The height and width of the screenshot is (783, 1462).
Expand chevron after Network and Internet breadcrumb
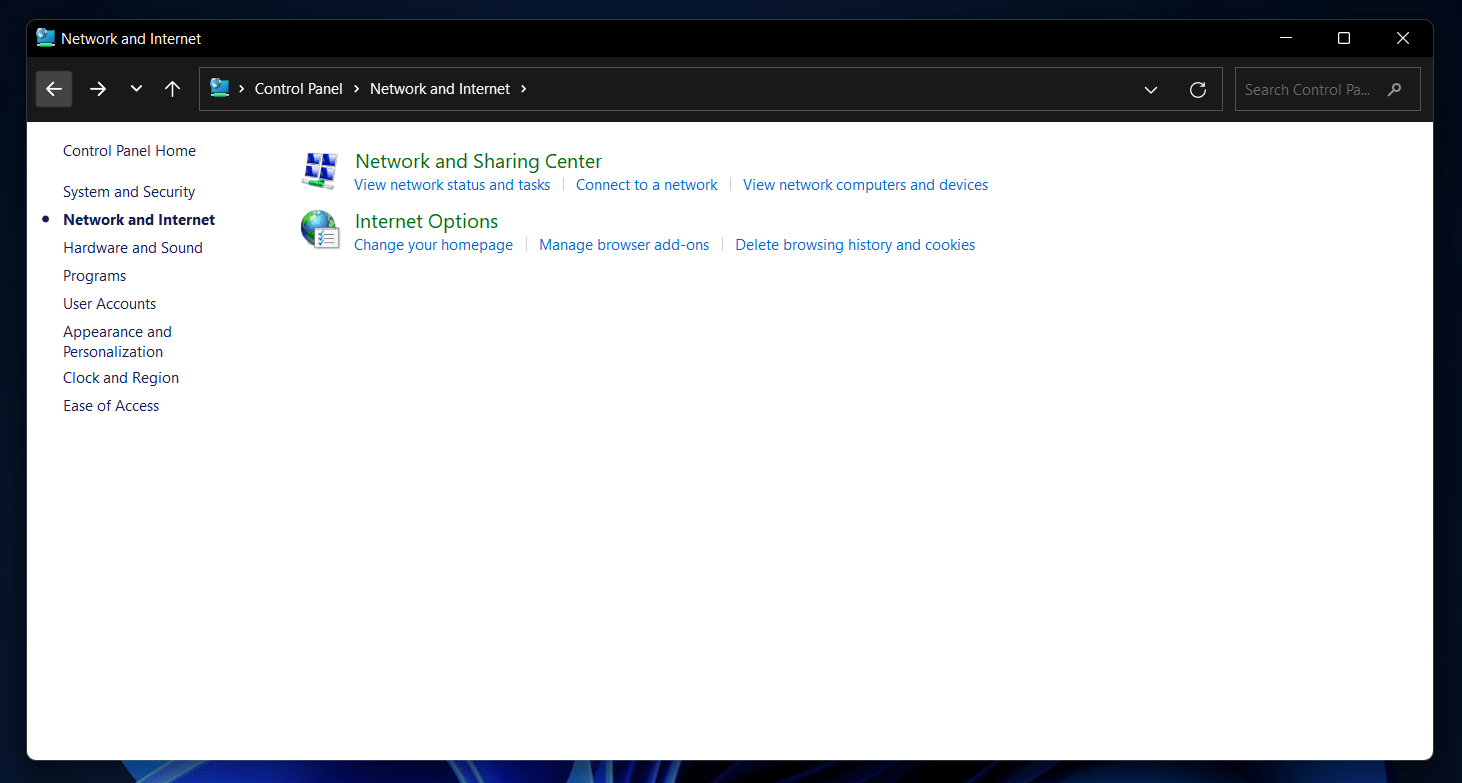[524, 89]
